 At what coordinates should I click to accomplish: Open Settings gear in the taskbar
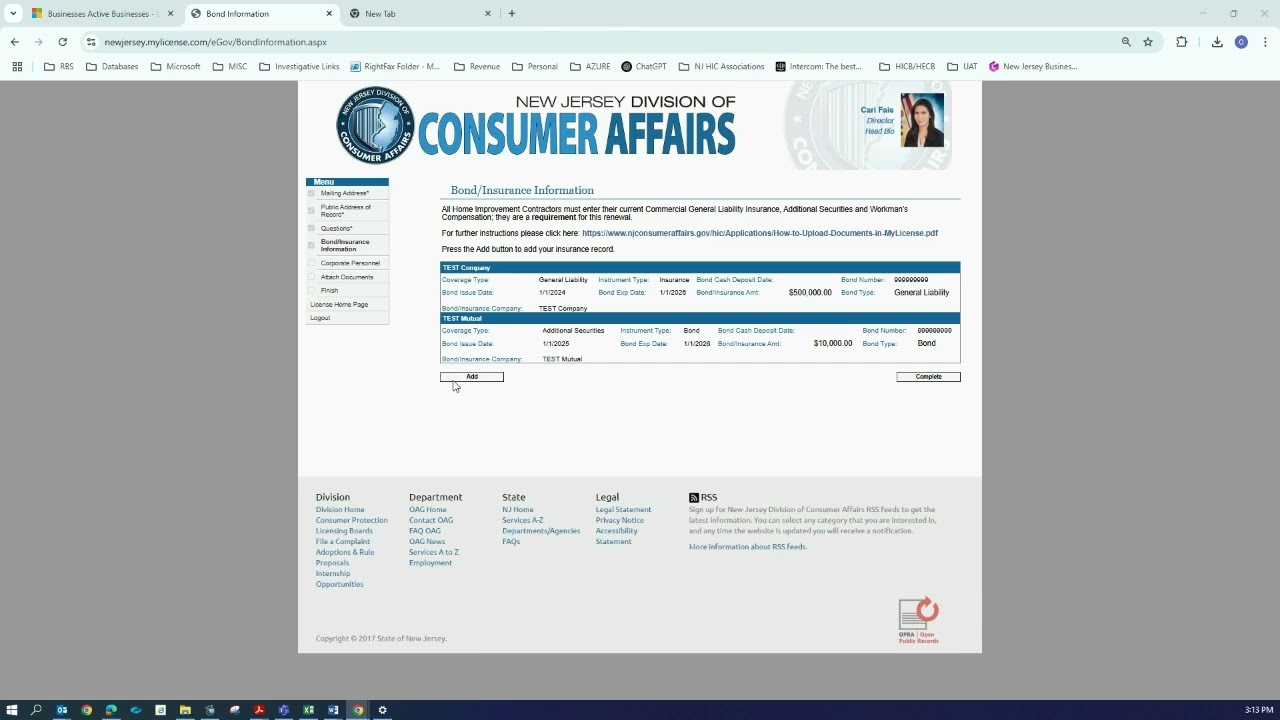pyautogui.click(x=382, y=710)
